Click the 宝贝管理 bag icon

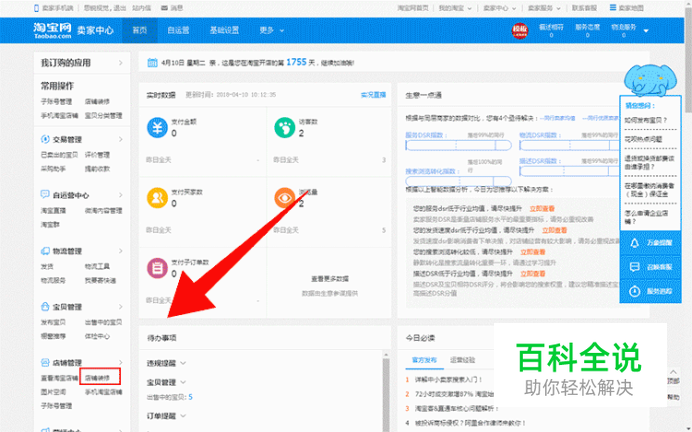[45, 306]
